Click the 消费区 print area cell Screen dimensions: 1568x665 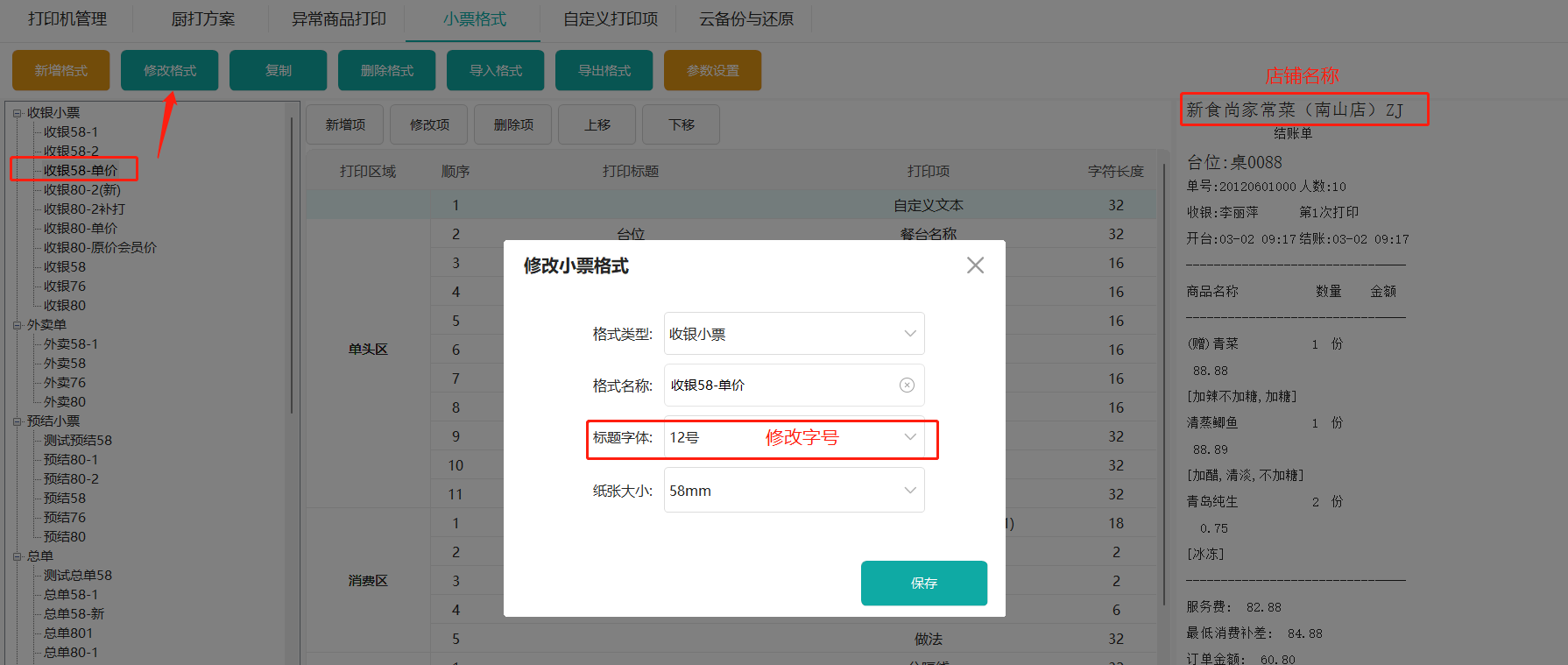(368, 581)
